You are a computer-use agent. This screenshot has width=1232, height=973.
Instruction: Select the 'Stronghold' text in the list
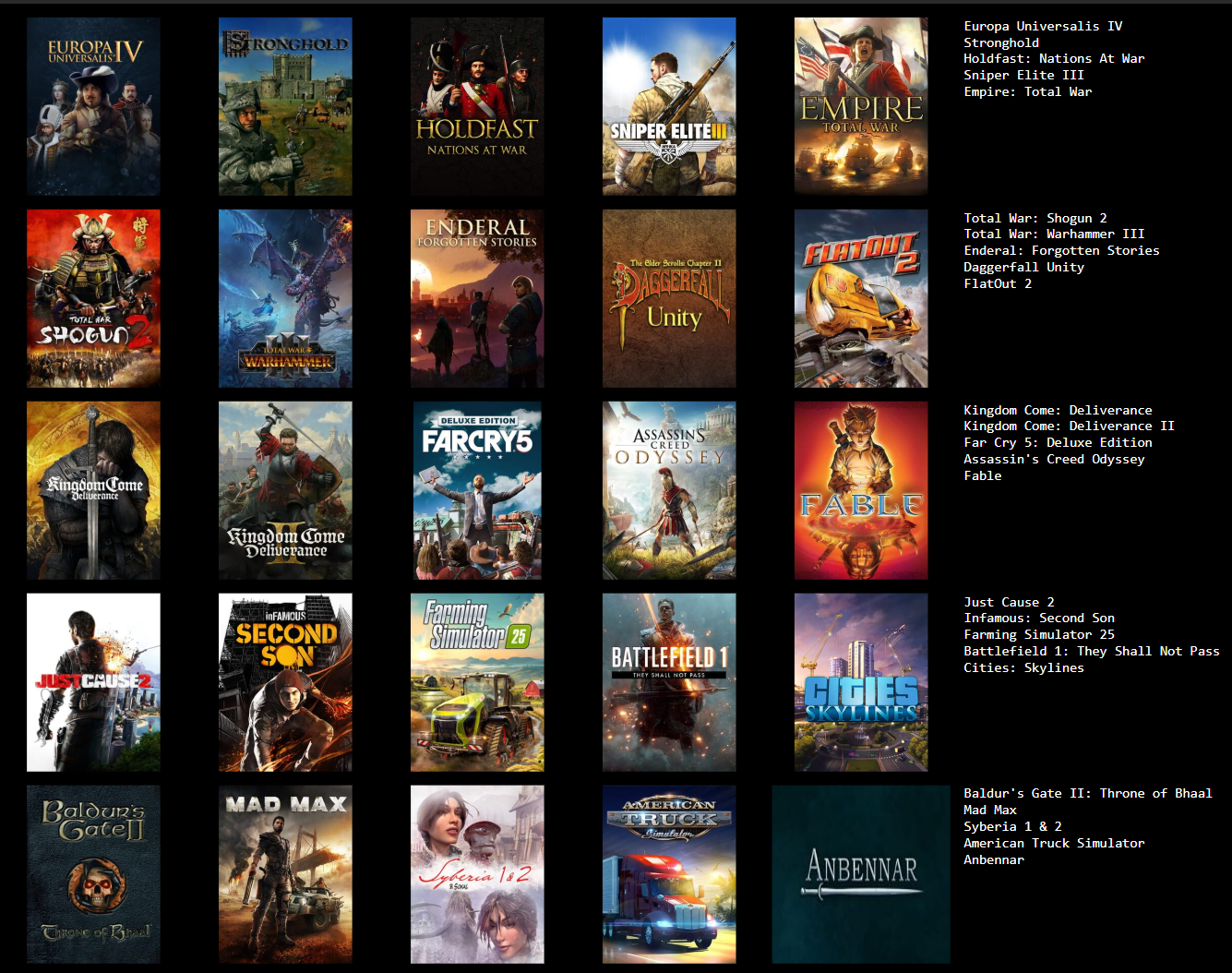(1001, 42)
